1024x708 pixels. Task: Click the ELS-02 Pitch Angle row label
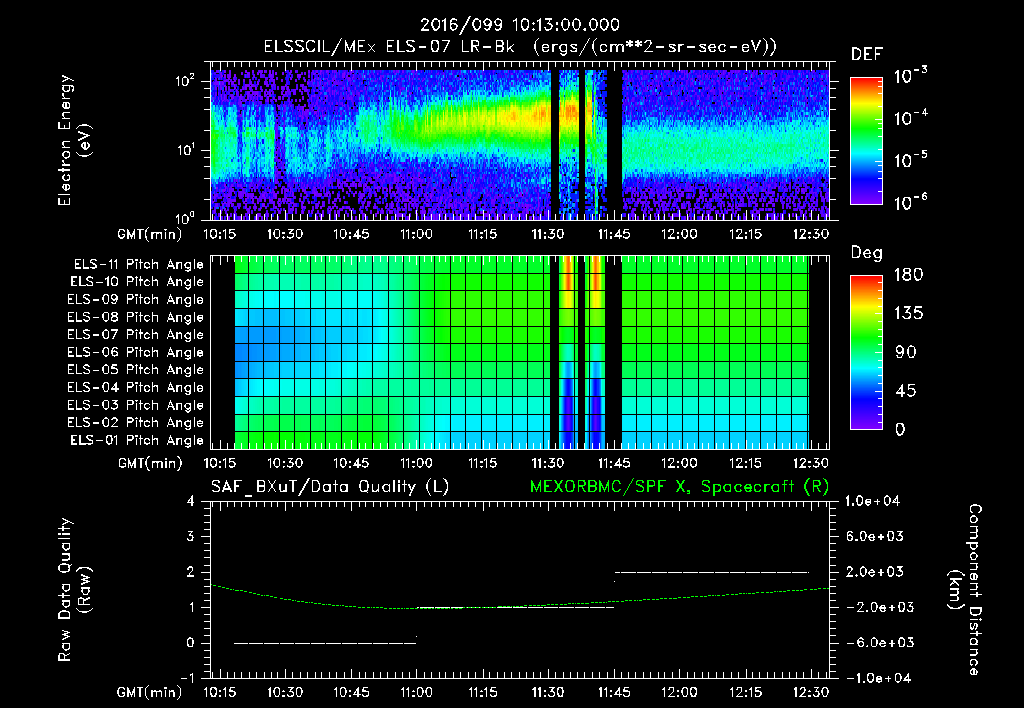[x=136, y=423]
